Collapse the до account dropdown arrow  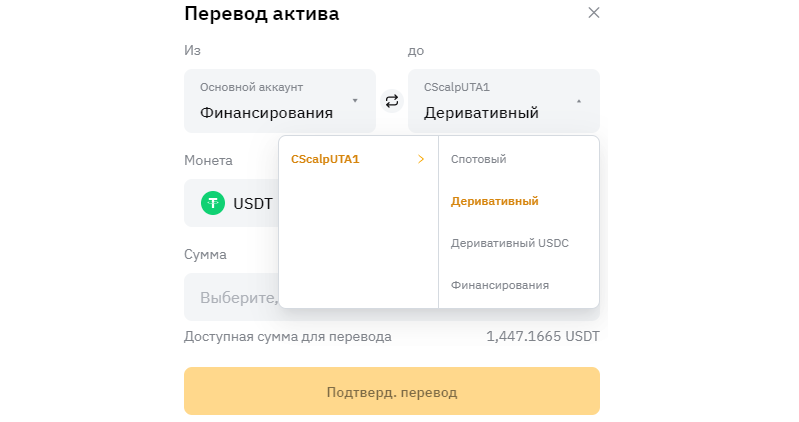point(579,101)
